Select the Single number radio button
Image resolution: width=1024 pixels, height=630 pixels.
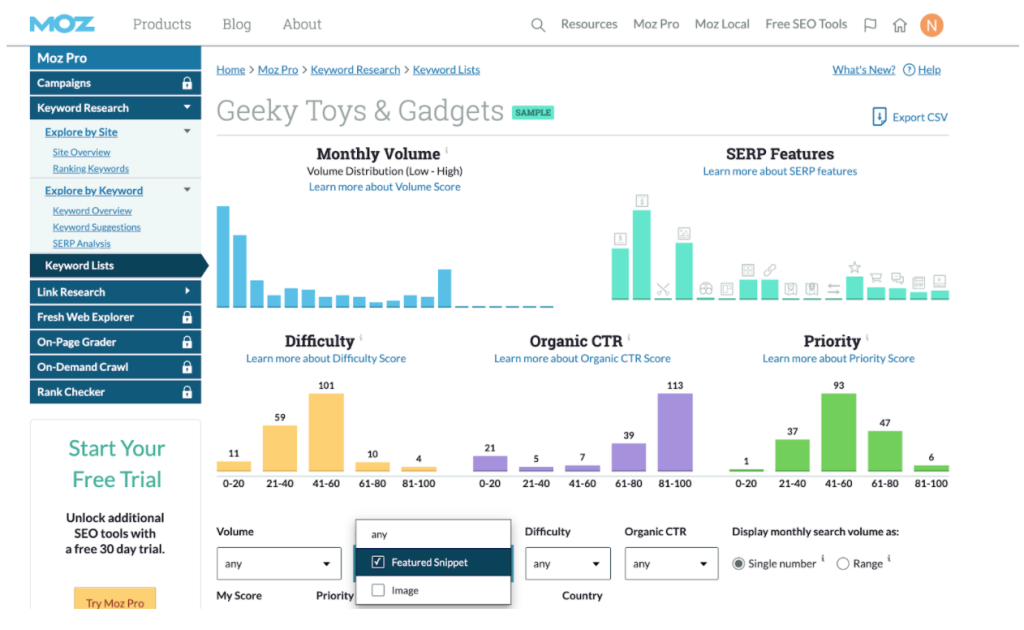(x=738, y=563)
